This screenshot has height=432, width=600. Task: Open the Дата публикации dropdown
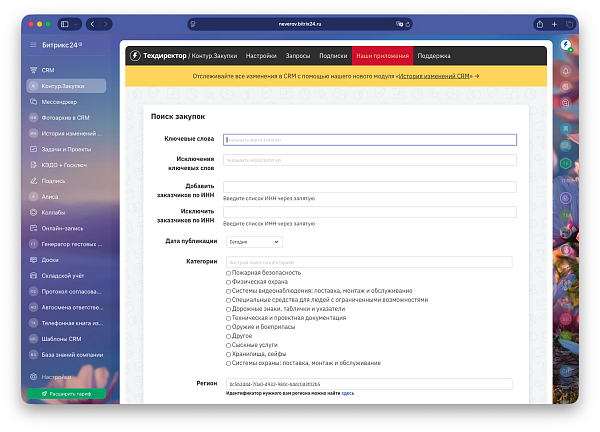pyautogui.click(x=254, y=242)
